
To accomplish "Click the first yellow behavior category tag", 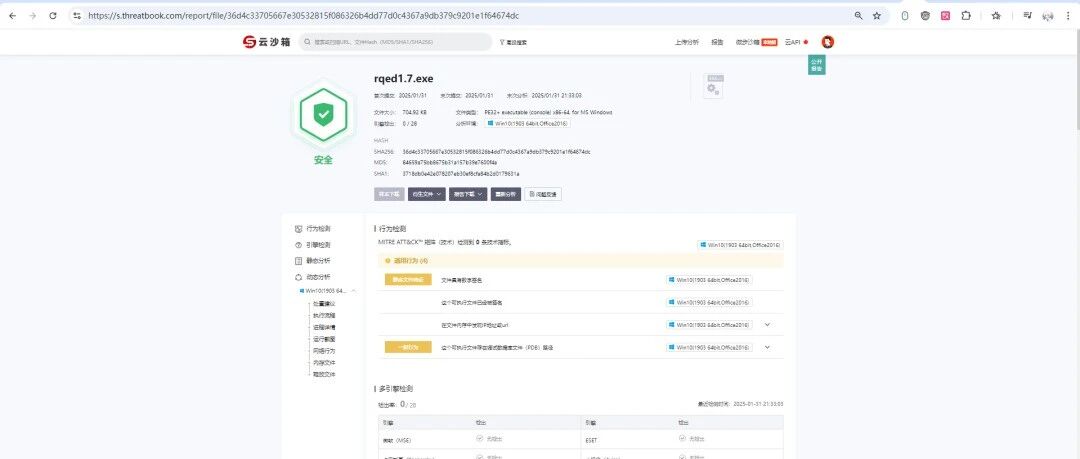I will click(x=408, y=280).
